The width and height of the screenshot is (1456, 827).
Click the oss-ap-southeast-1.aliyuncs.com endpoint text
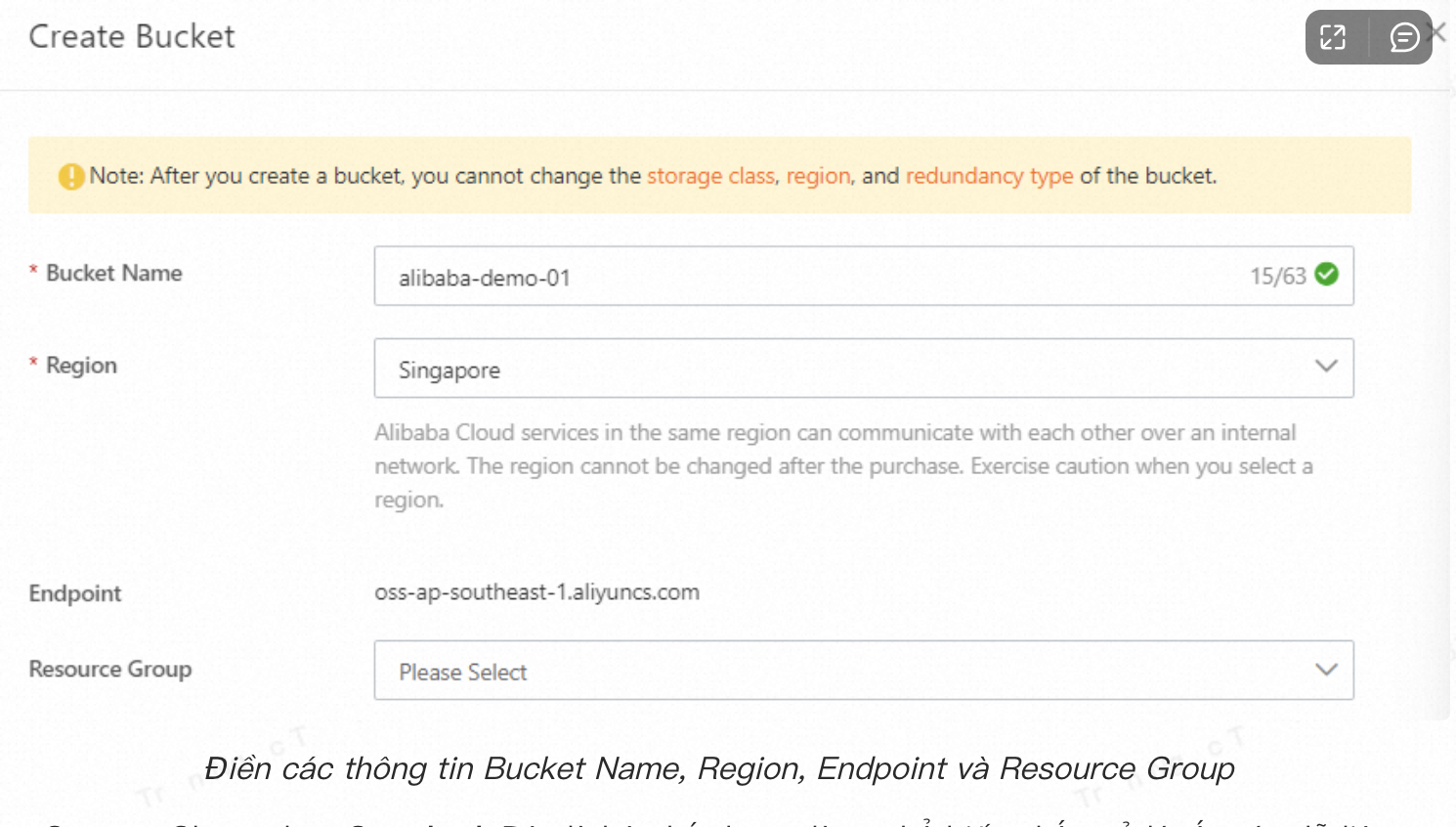[x=537, y=591]
